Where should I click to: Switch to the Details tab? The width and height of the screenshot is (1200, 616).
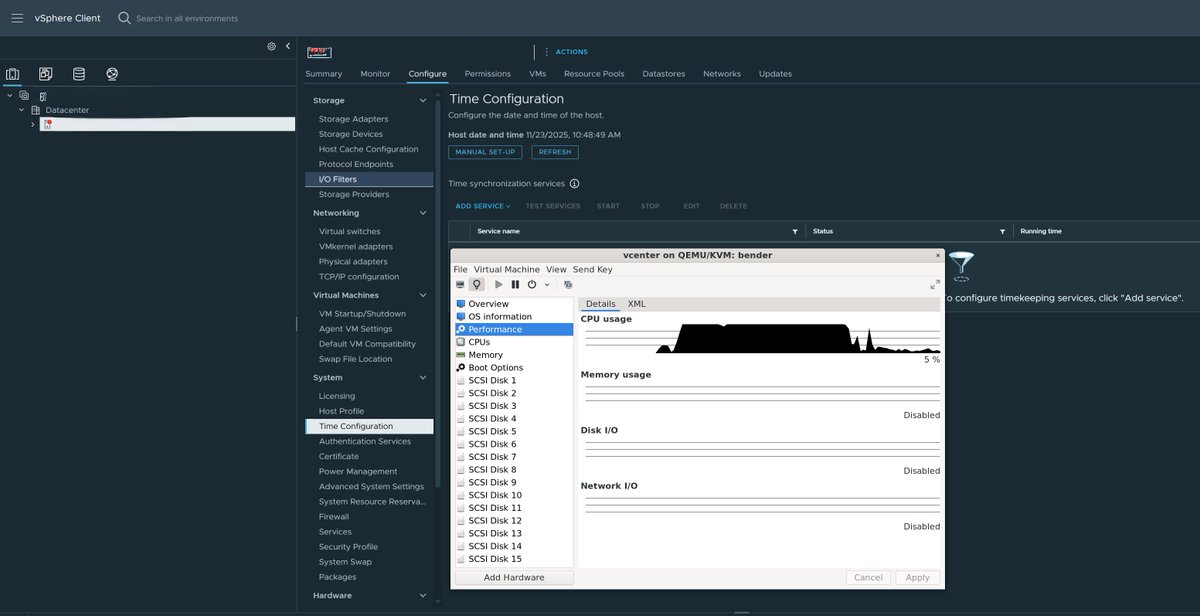click(600, 304)
